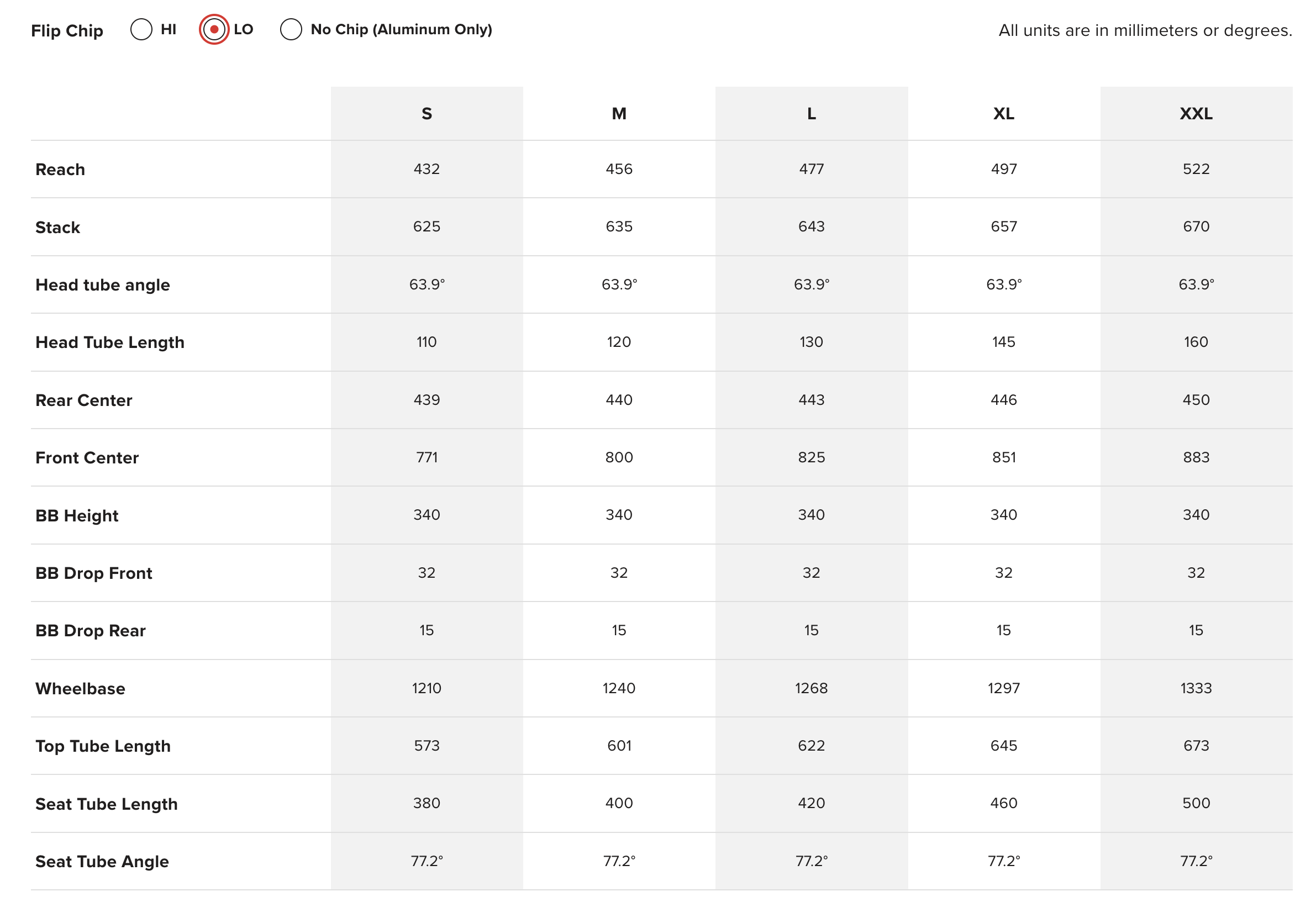1316x918 pixels.
Task: Click the BB Height row label
Action: tap(77, 516)
